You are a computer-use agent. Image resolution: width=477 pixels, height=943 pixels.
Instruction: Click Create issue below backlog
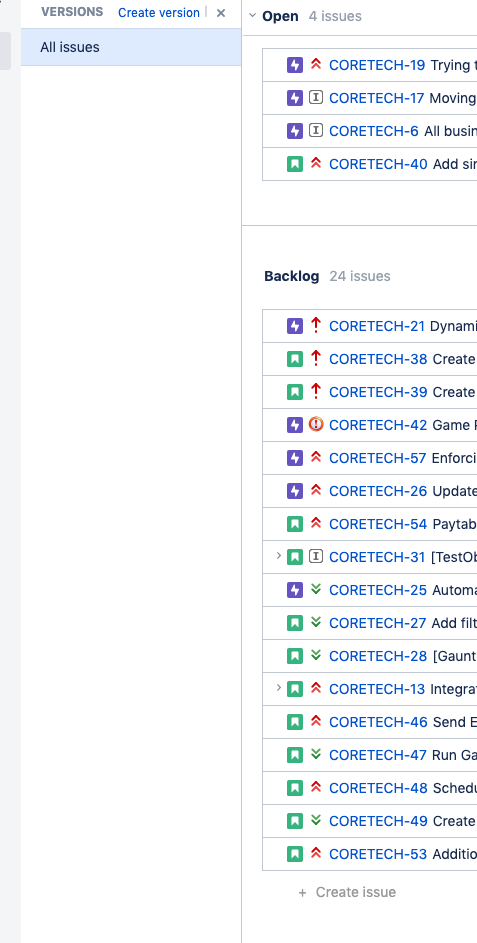click(347, 892)
